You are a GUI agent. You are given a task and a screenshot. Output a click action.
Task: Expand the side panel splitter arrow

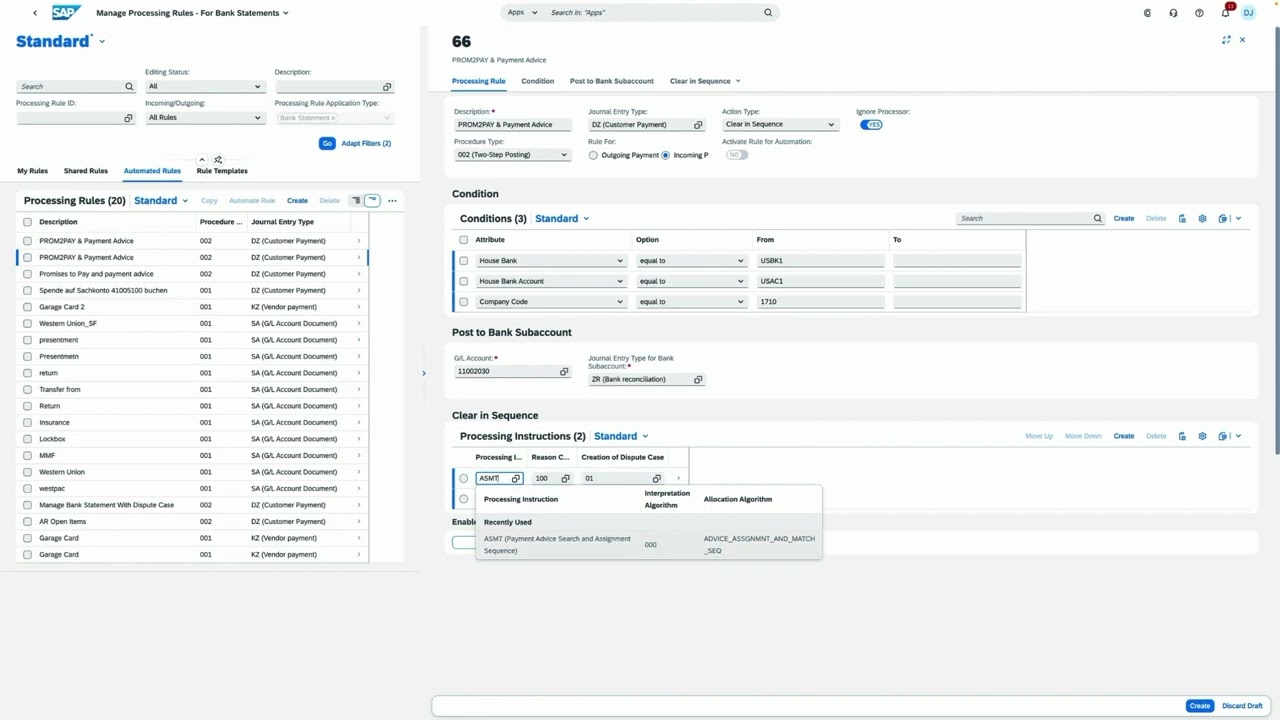(423, 373)
